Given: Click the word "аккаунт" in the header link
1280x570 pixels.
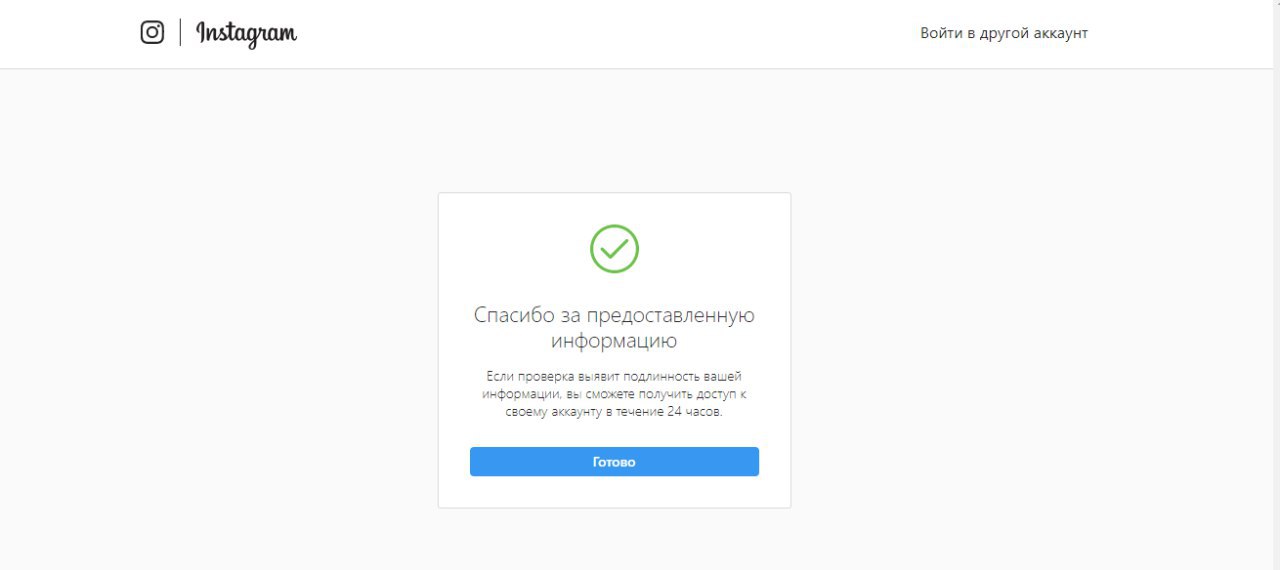Looking at the screenshot, I should pyautogui.click(x=1057, y=33).
